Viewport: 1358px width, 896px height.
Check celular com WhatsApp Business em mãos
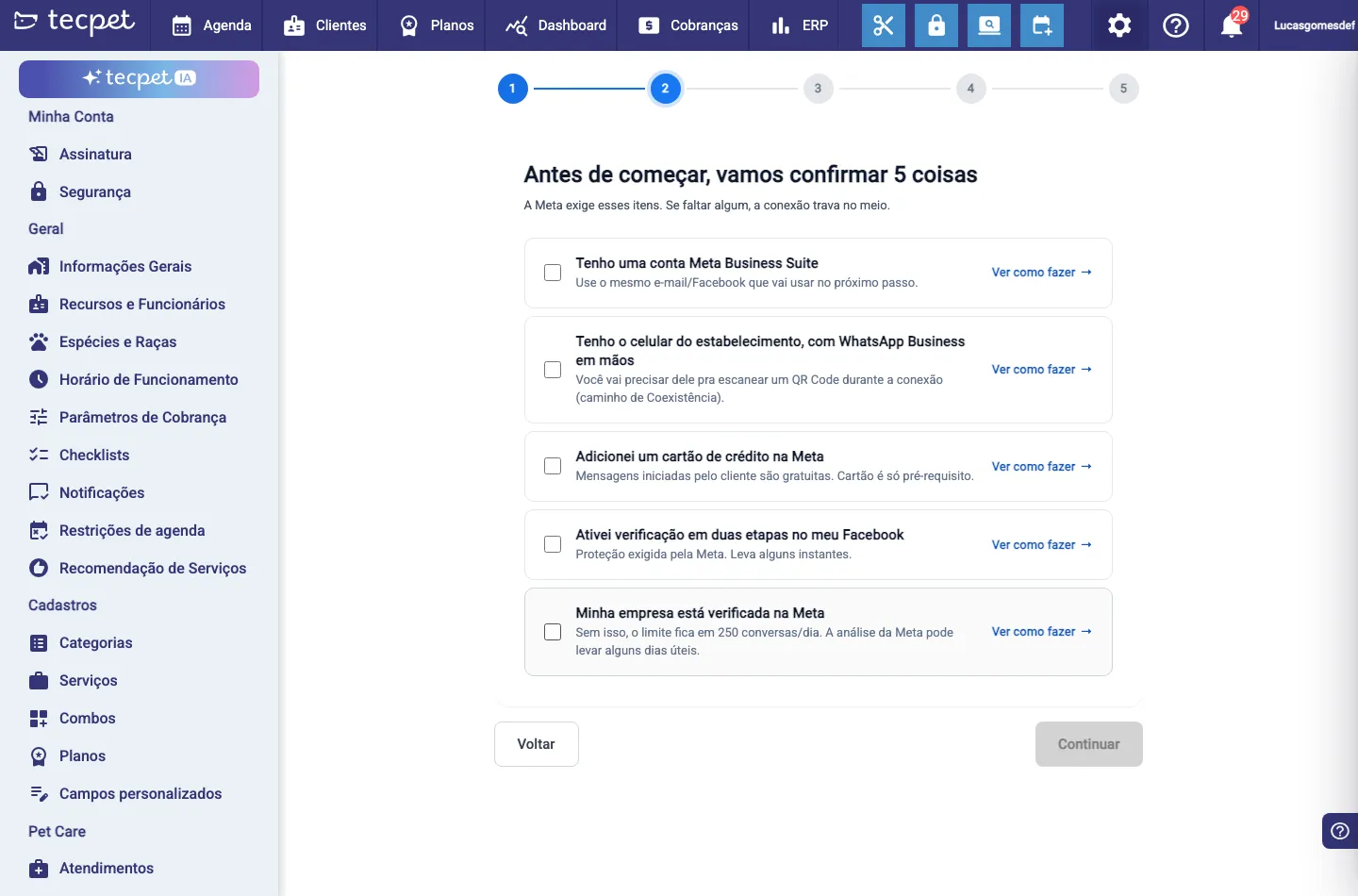[x=553, y=370]
